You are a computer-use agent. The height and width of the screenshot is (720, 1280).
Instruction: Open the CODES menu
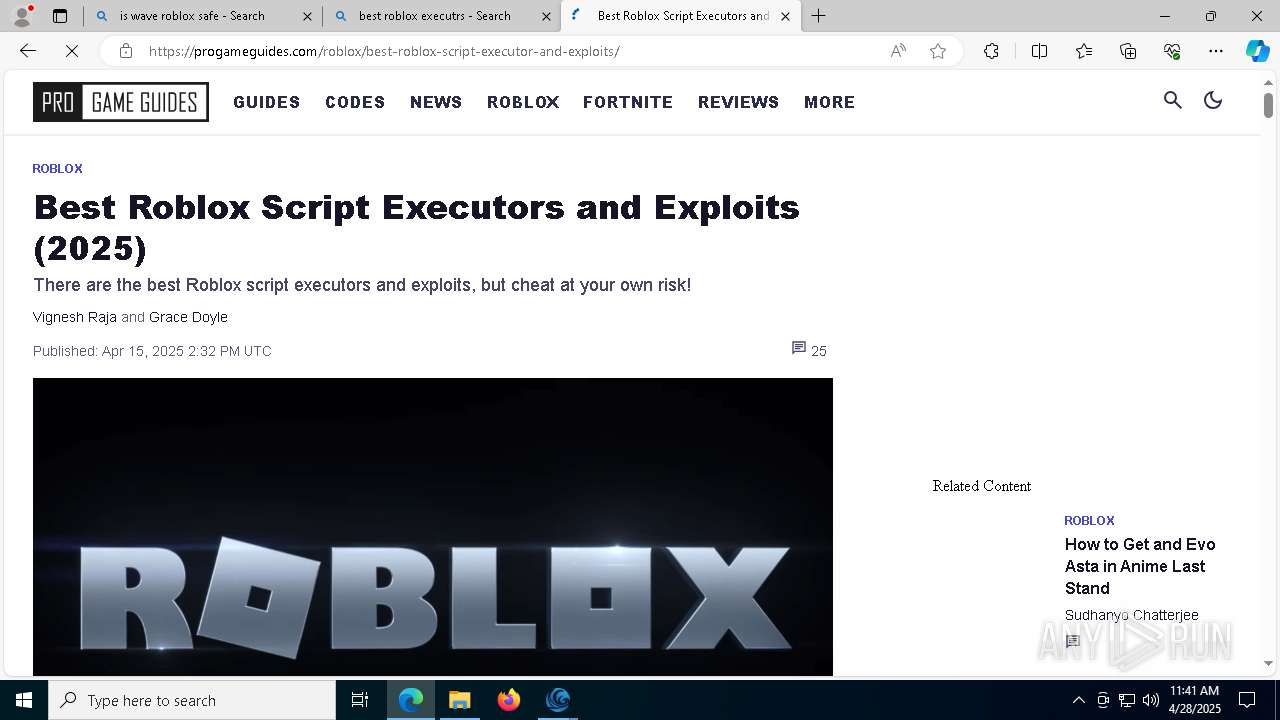pyautogui.click(x=355, y=102)
